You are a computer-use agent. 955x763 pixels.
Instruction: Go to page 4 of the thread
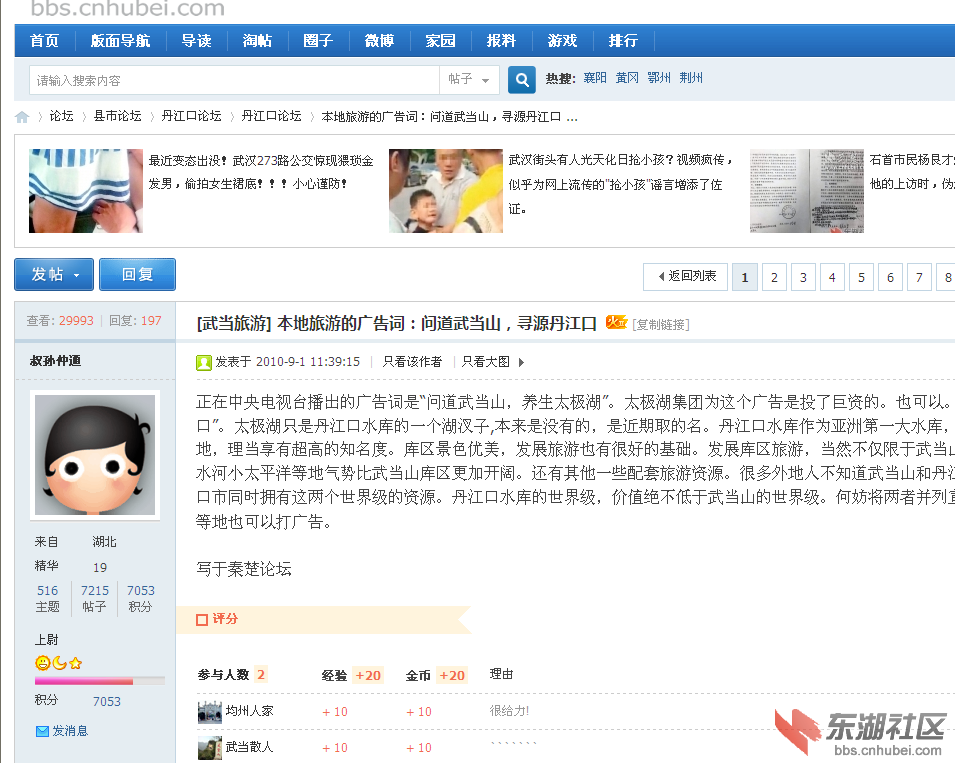[x=832, y=278]
